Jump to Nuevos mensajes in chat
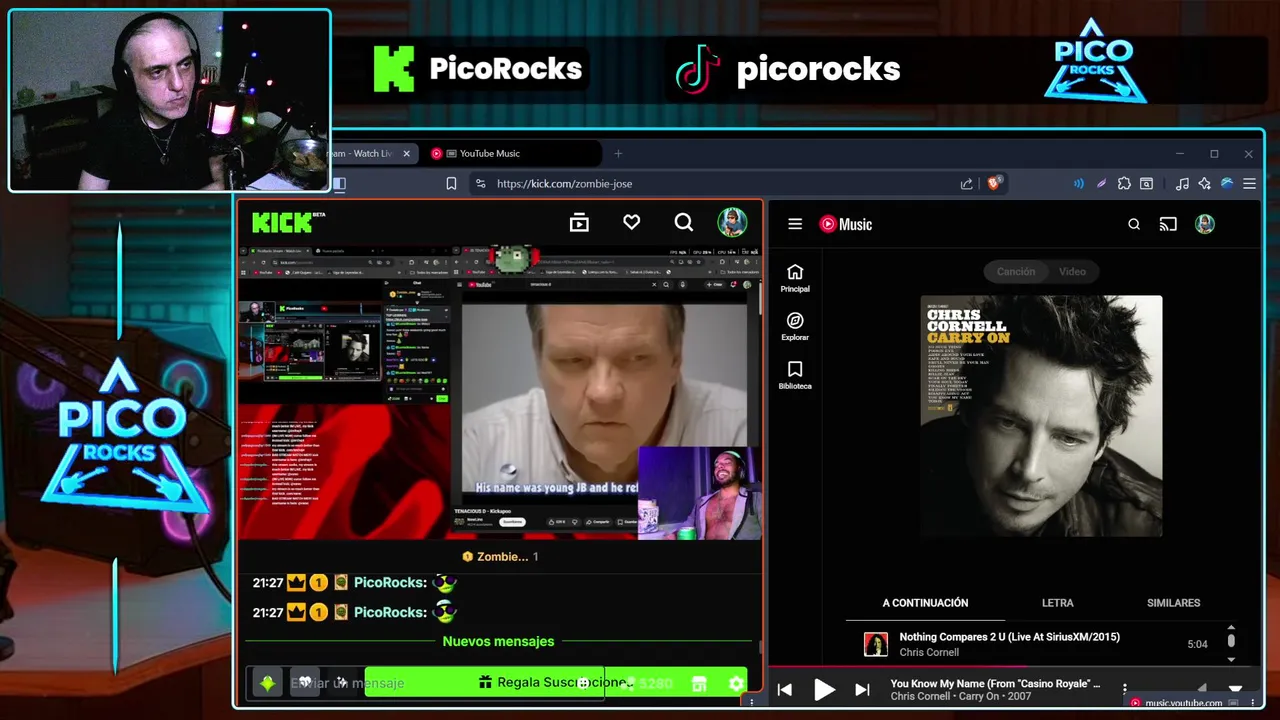Viewport: 1280px width, 720px height. click(x=498, y=641)
